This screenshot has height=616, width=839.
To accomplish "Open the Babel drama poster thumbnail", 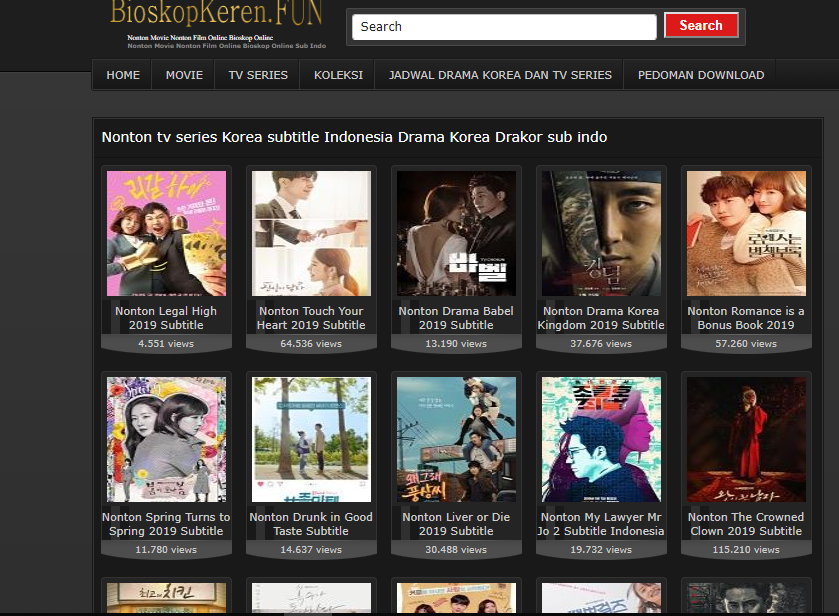I will 456,233.
